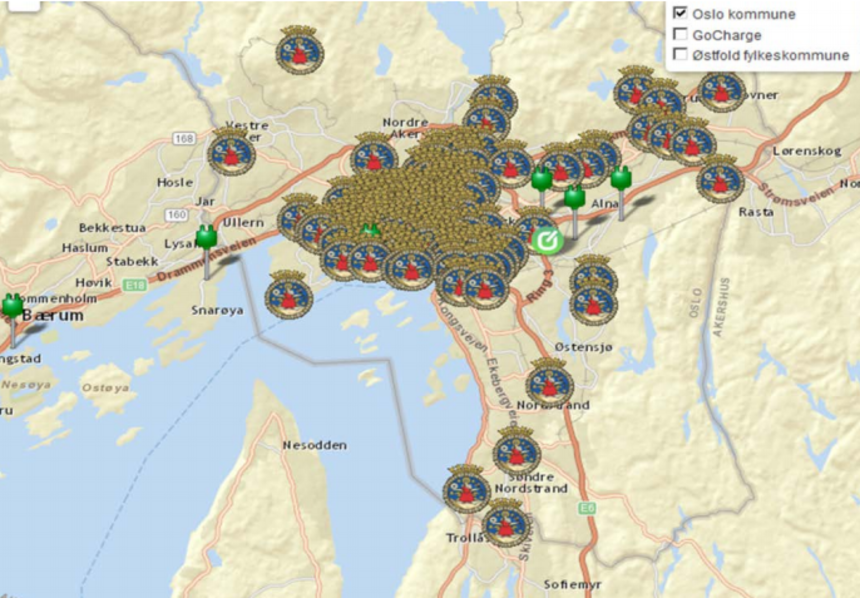Tick the Østfold fylkeskommune checkbox

681,55
